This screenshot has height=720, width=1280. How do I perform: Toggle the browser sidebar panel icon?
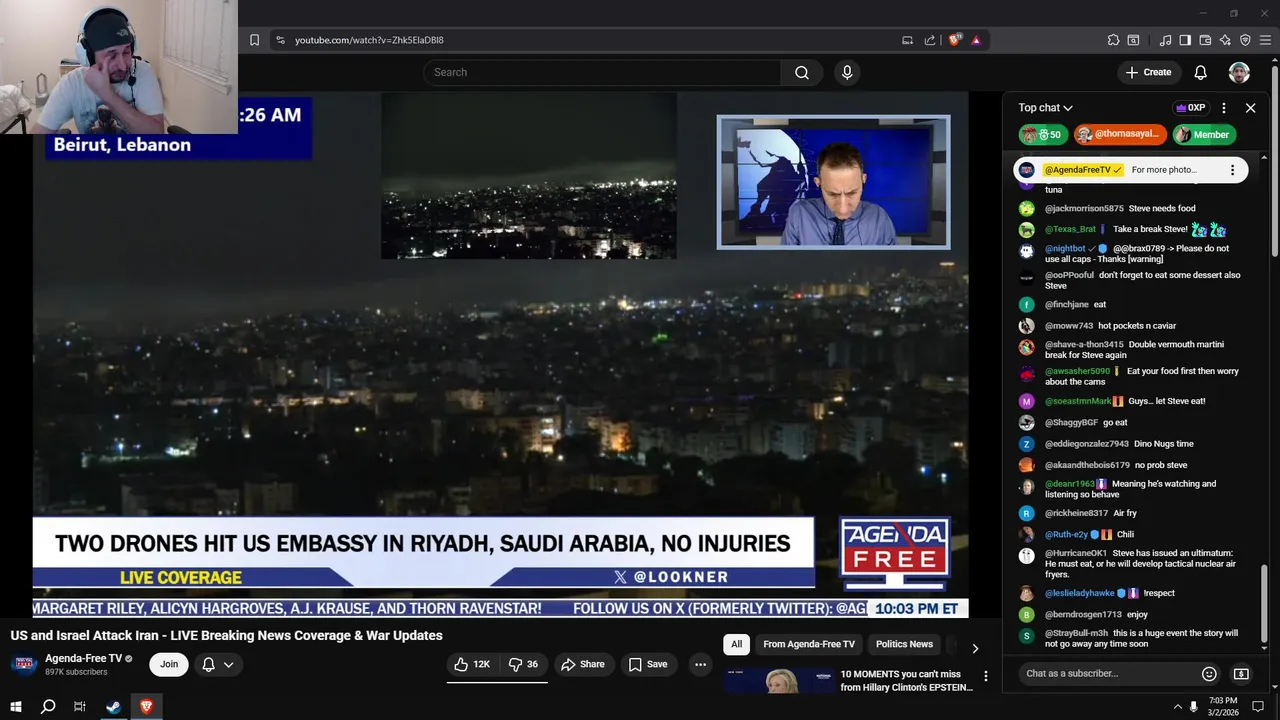[x=1185, y=40]
